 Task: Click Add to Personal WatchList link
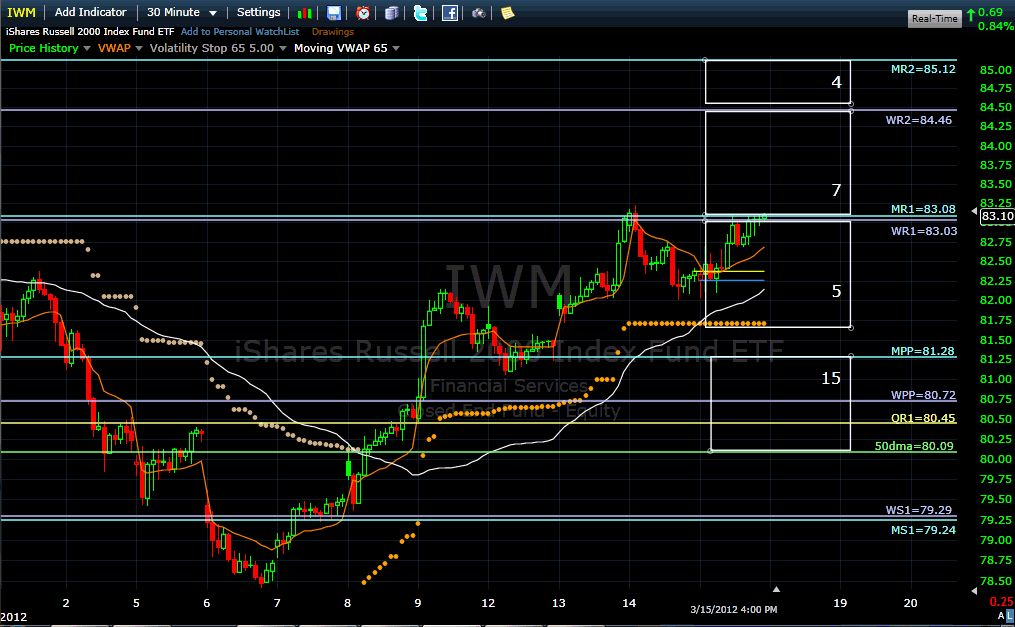pyautogui.click(x=240, y=31)
